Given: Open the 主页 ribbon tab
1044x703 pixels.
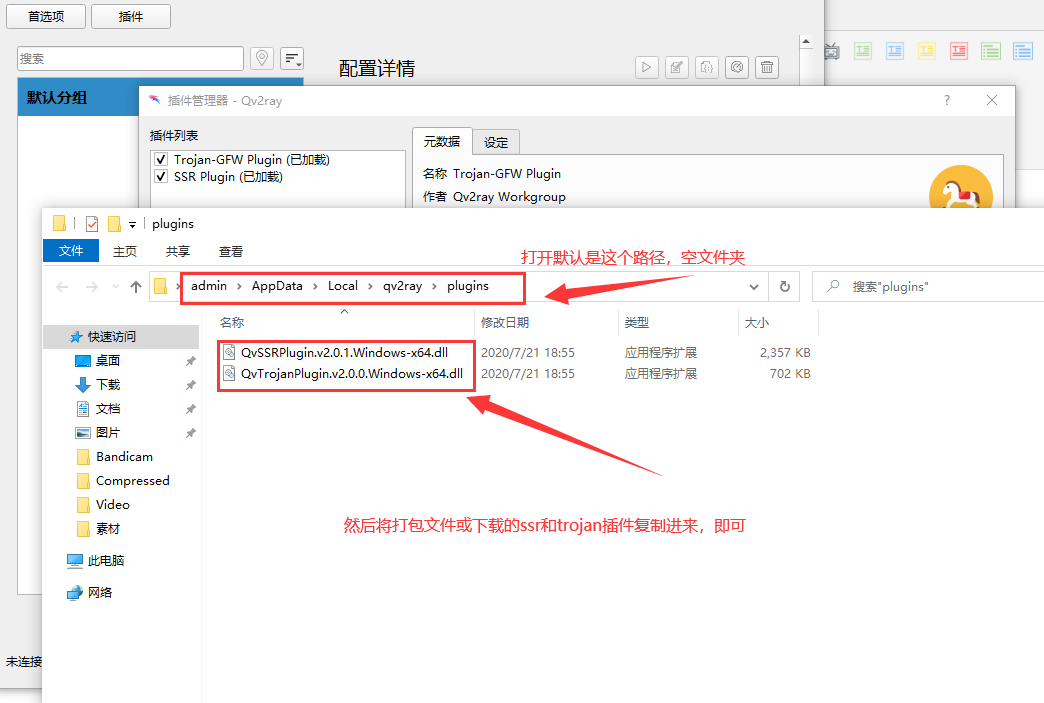Looking at the screenshot, I should pyautogui.click(x=125, y=252).
